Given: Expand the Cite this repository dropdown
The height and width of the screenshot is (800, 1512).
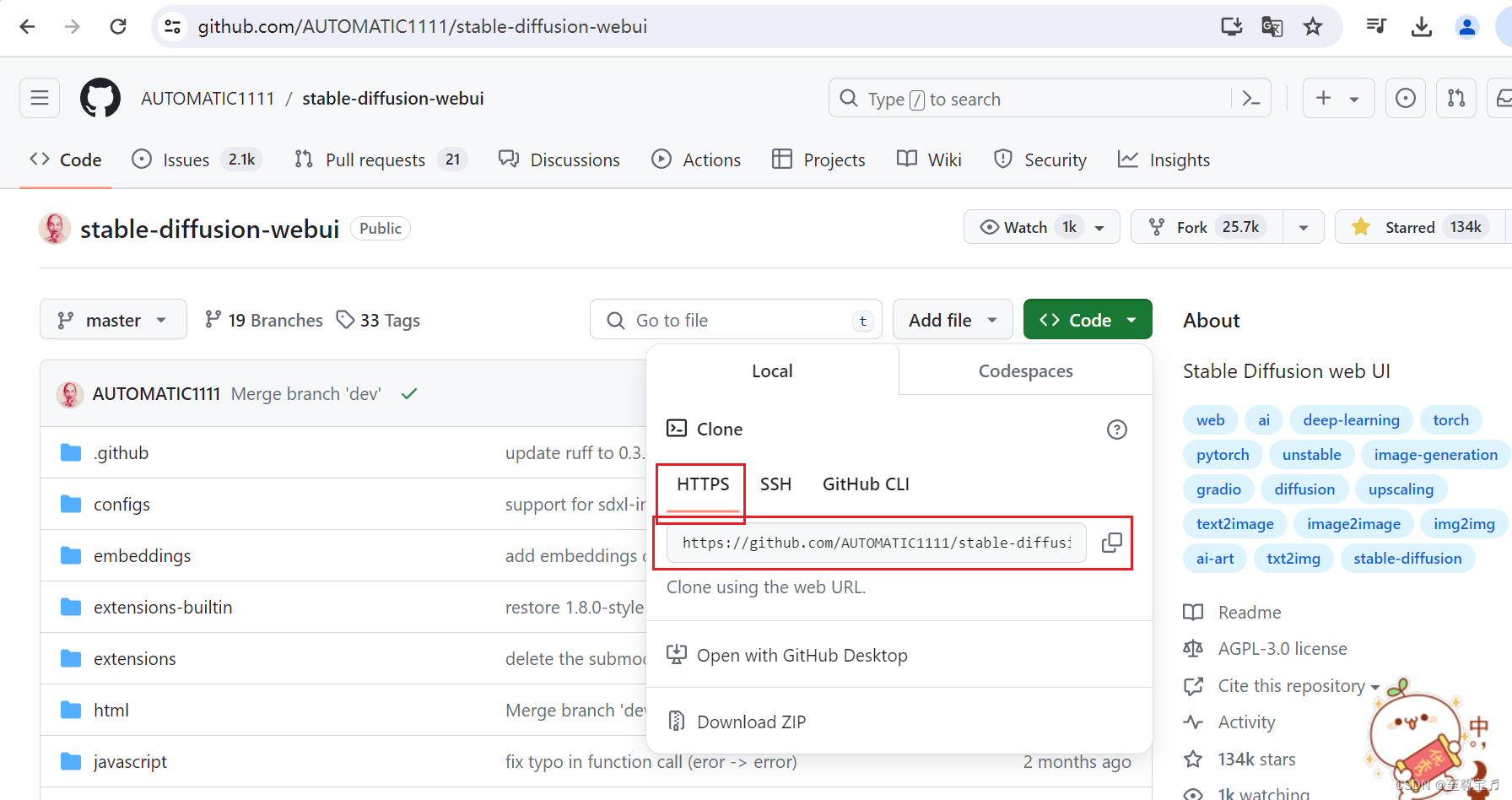Looking at the screenshot, I should pyautogui.click(x=1299, y=686).
